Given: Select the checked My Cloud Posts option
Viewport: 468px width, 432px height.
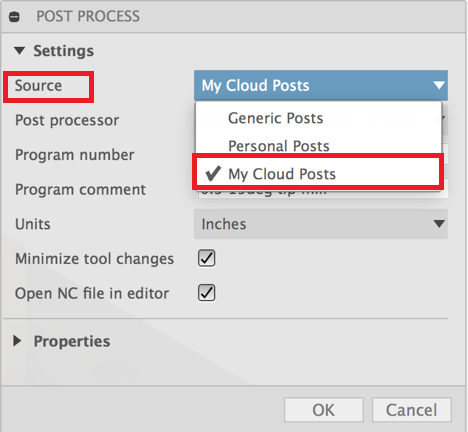Looking at the screenshot, I should tap(318, 173).
